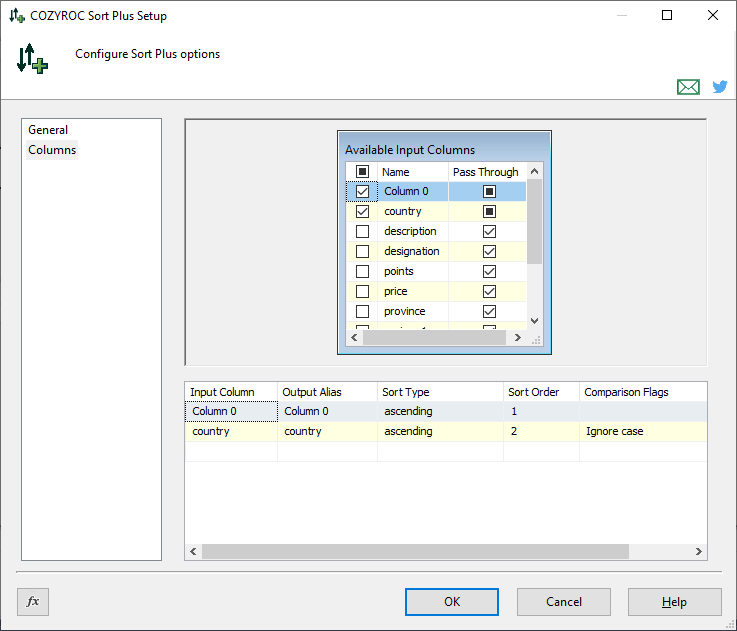Image resolution: width=737 pixels, height=631 pixels.
Task: Open the Twitter bird icon
Action: click(720, 87)
